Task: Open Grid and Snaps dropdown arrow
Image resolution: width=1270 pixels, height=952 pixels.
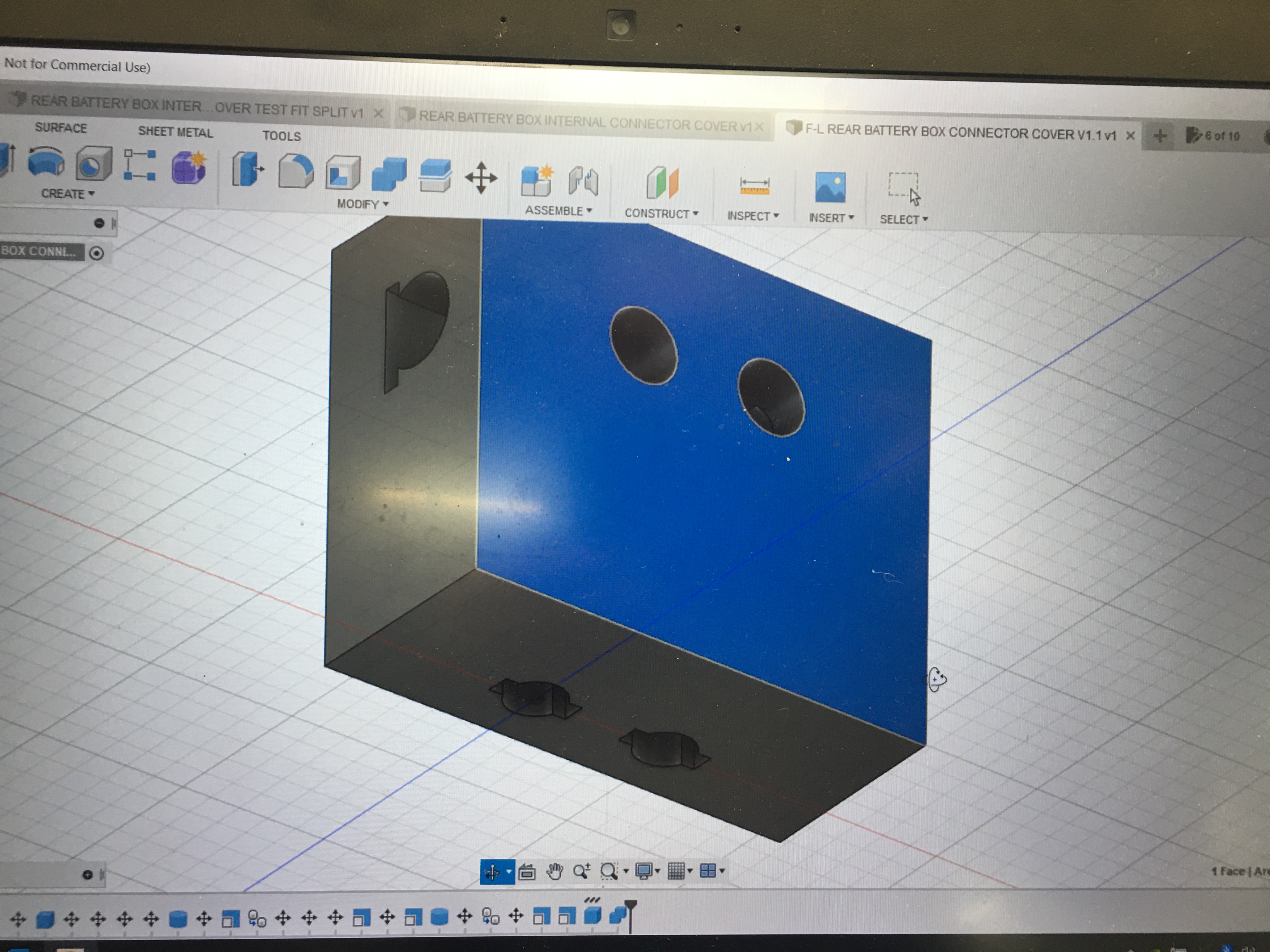Action: click(690, 871)
